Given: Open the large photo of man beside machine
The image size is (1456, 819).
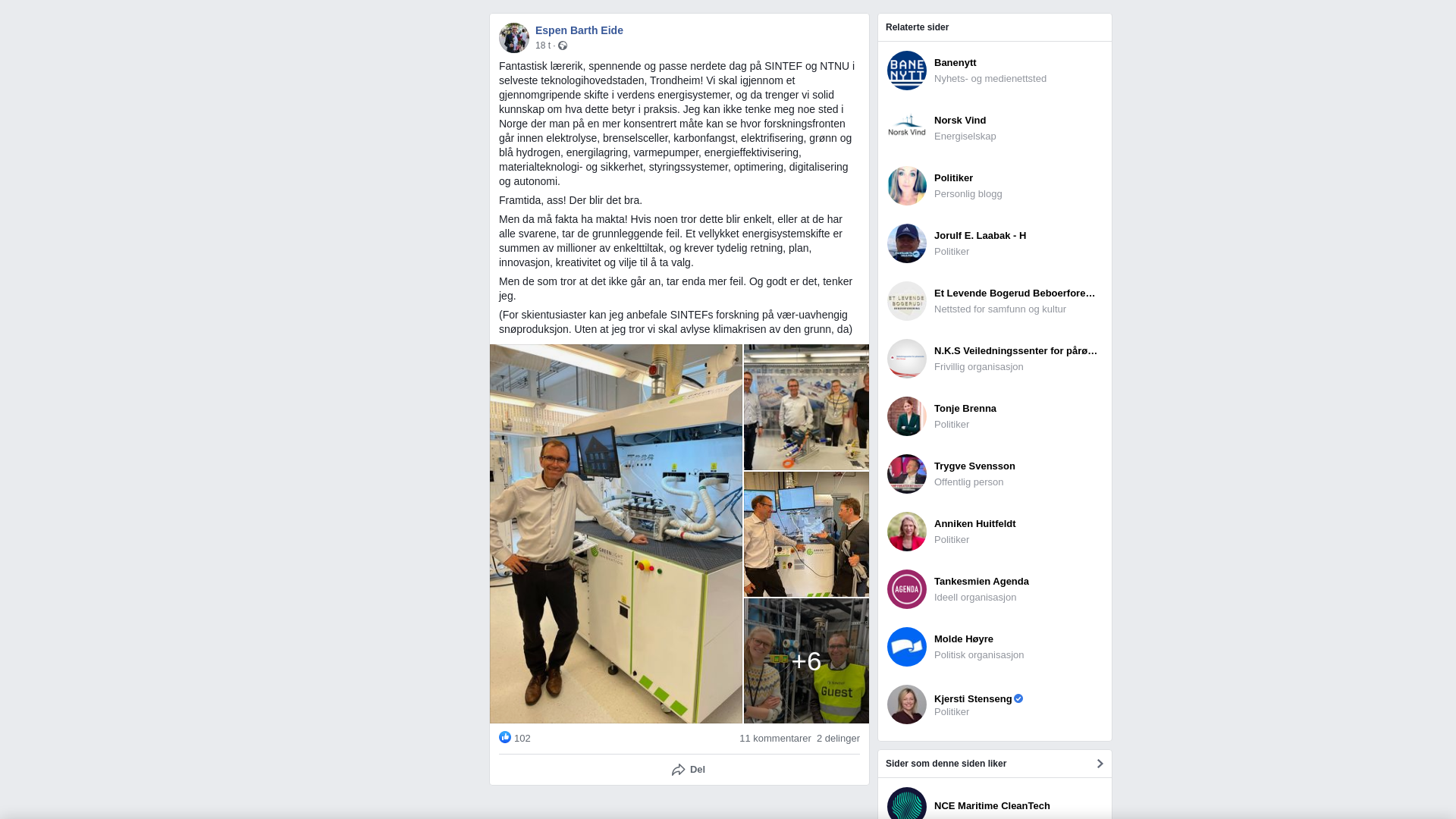Looking at the screenshot, I should point(616,534).
